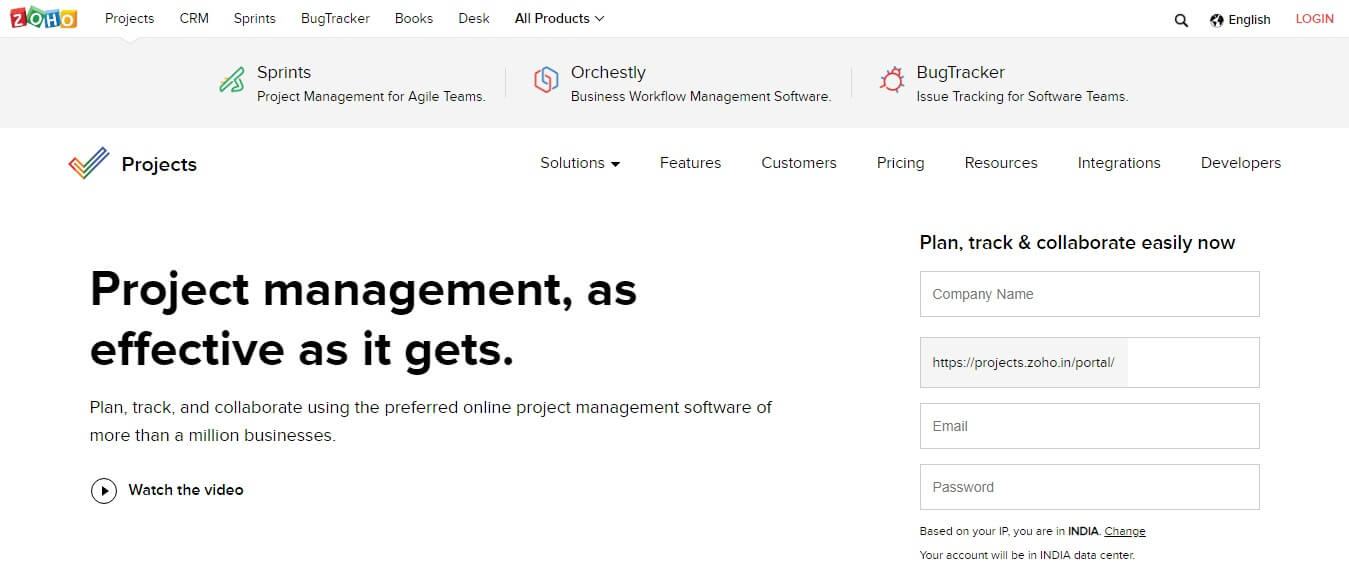Viewport: 1349px width, 569px height.
Task: Open CRM in the top bar
Action: (194, 18)
